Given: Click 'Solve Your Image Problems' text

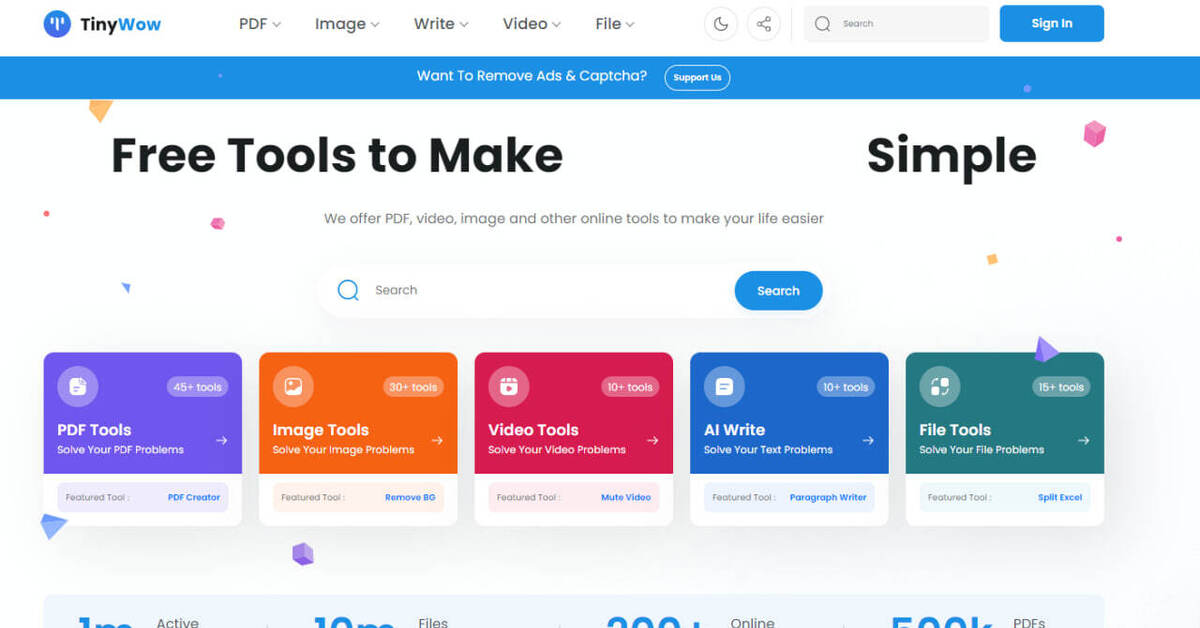Looking at the screenshot, I should pyautogui.click(x=343, y=450).
